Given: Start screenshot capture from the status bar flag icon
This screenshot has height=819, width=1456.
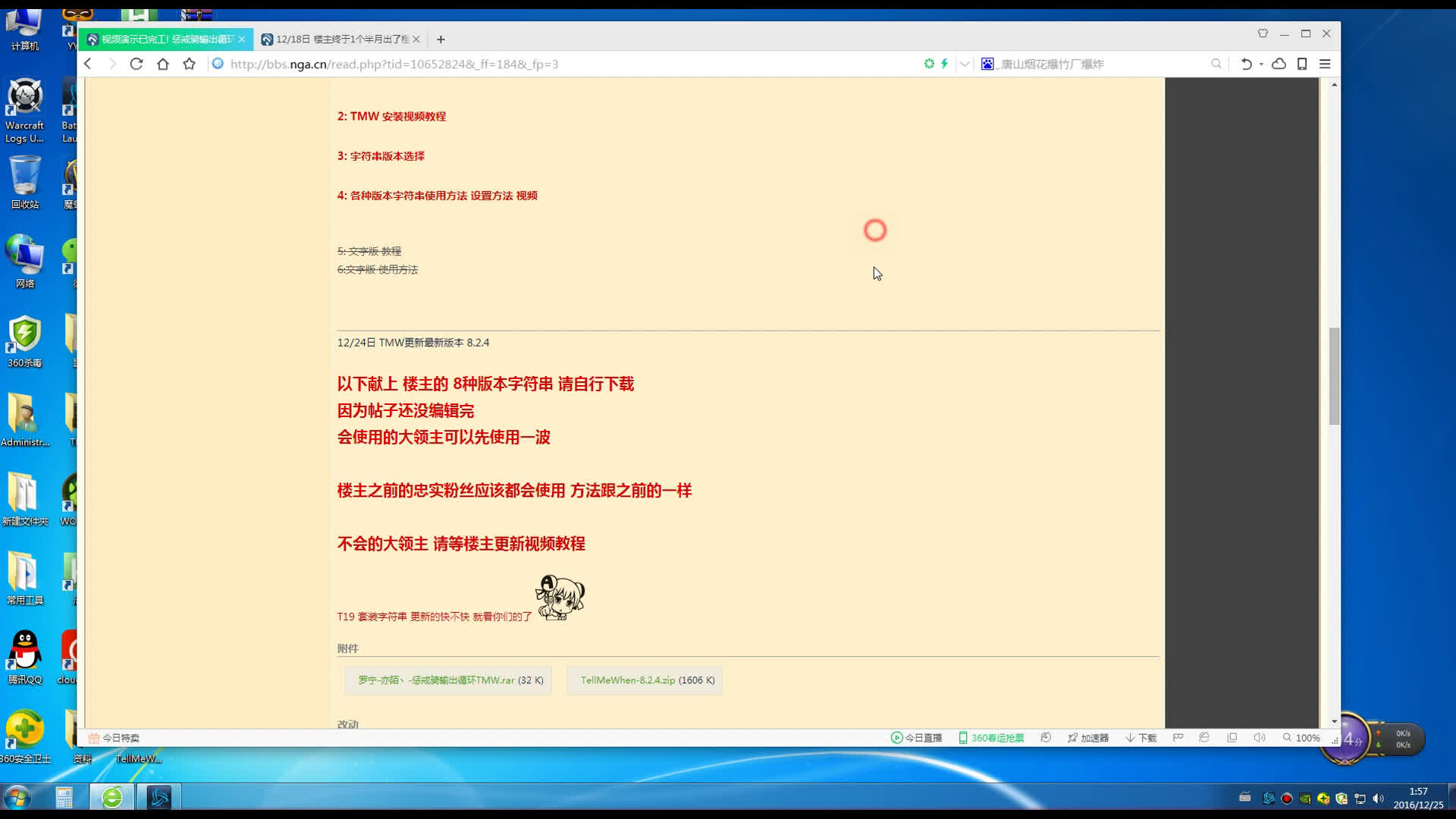Looking at the screenshot, I should pos(1178,737).
